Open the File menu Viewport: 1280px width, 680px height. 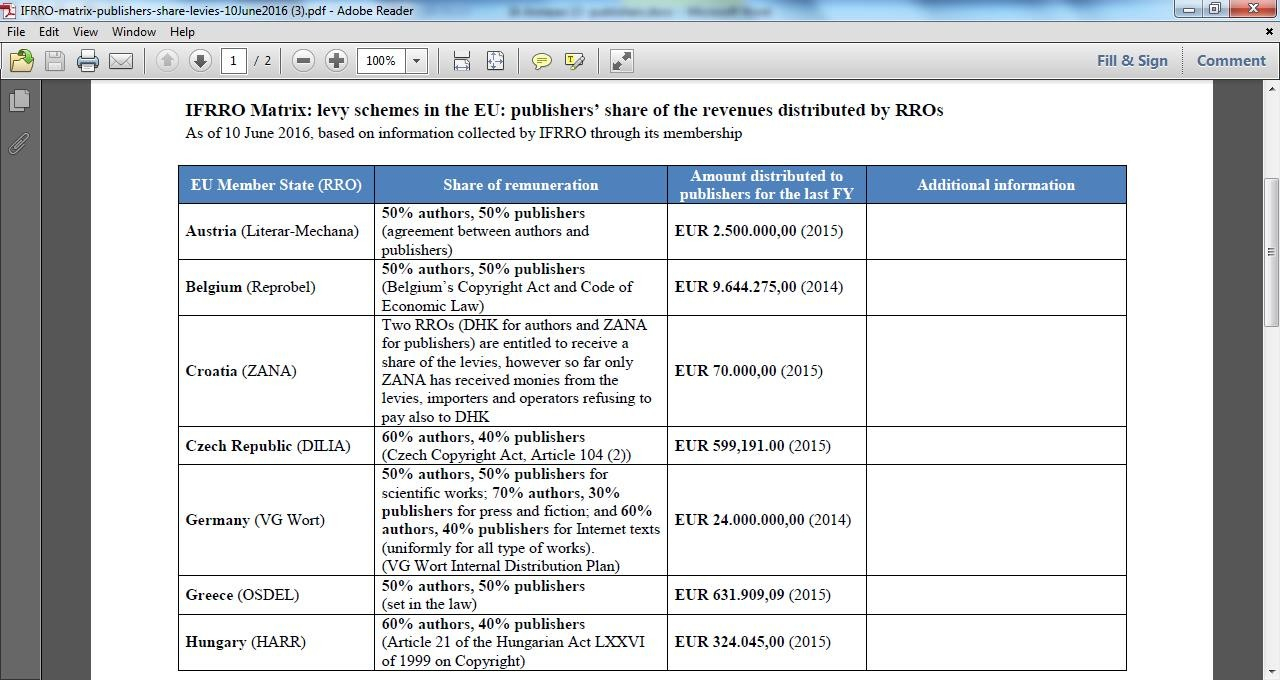pyautogui.click(x=16, y=32)
